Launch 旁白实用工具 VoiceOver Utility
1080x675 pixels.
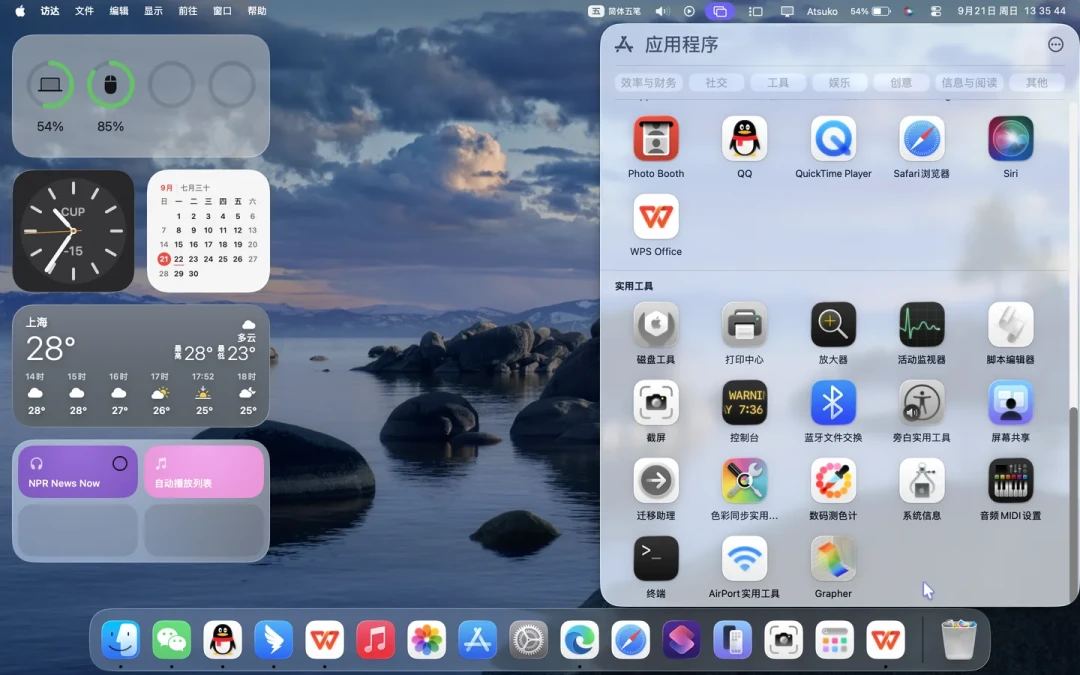pyautogui.click(x=922, y=403)
